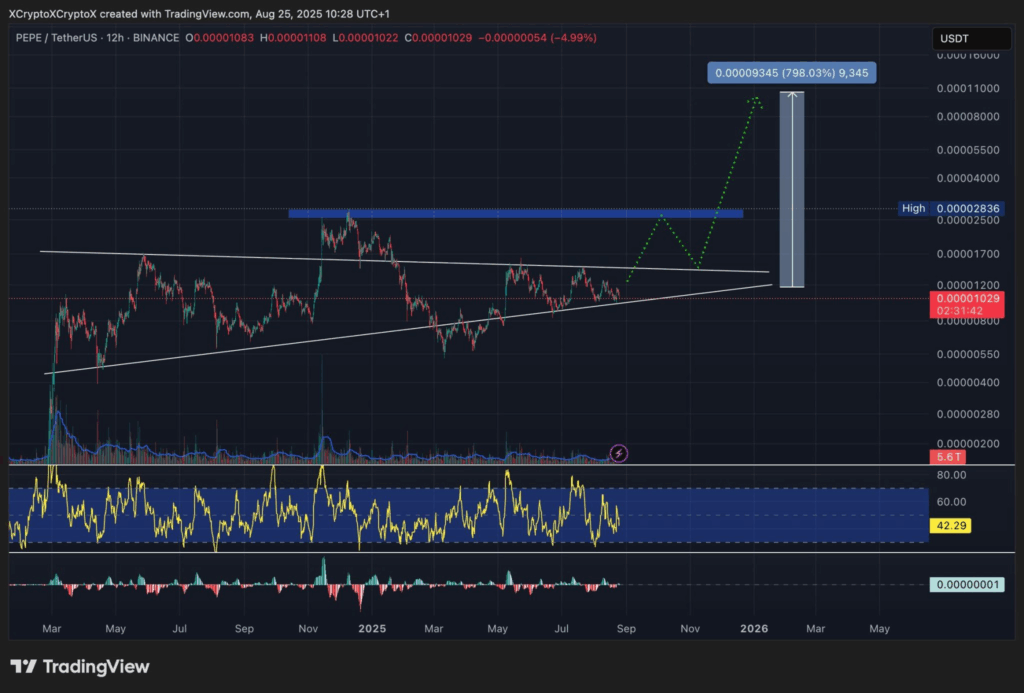Click the 2026 year marker to expand timeline
Viewport: 1024px width, 693px height.
click(753, 629)
